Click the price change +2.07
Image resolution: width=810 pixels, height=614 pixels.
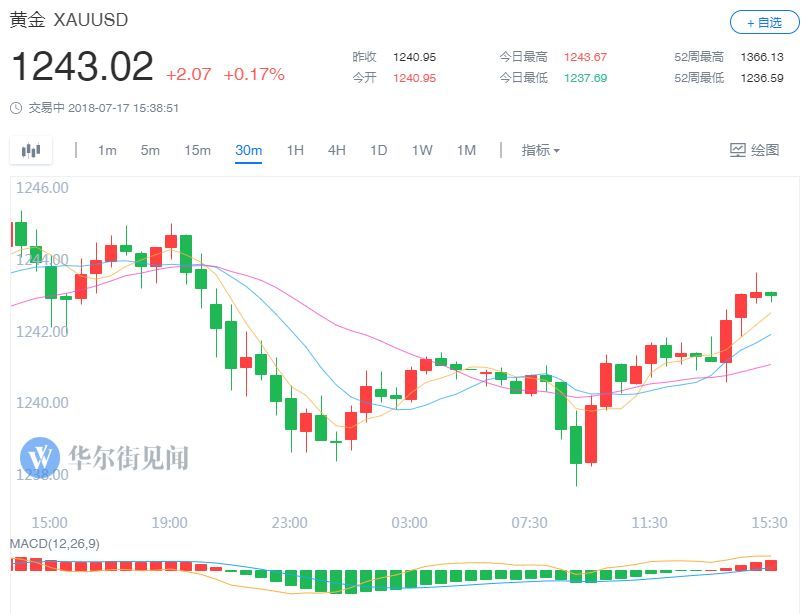click(189, 74)
